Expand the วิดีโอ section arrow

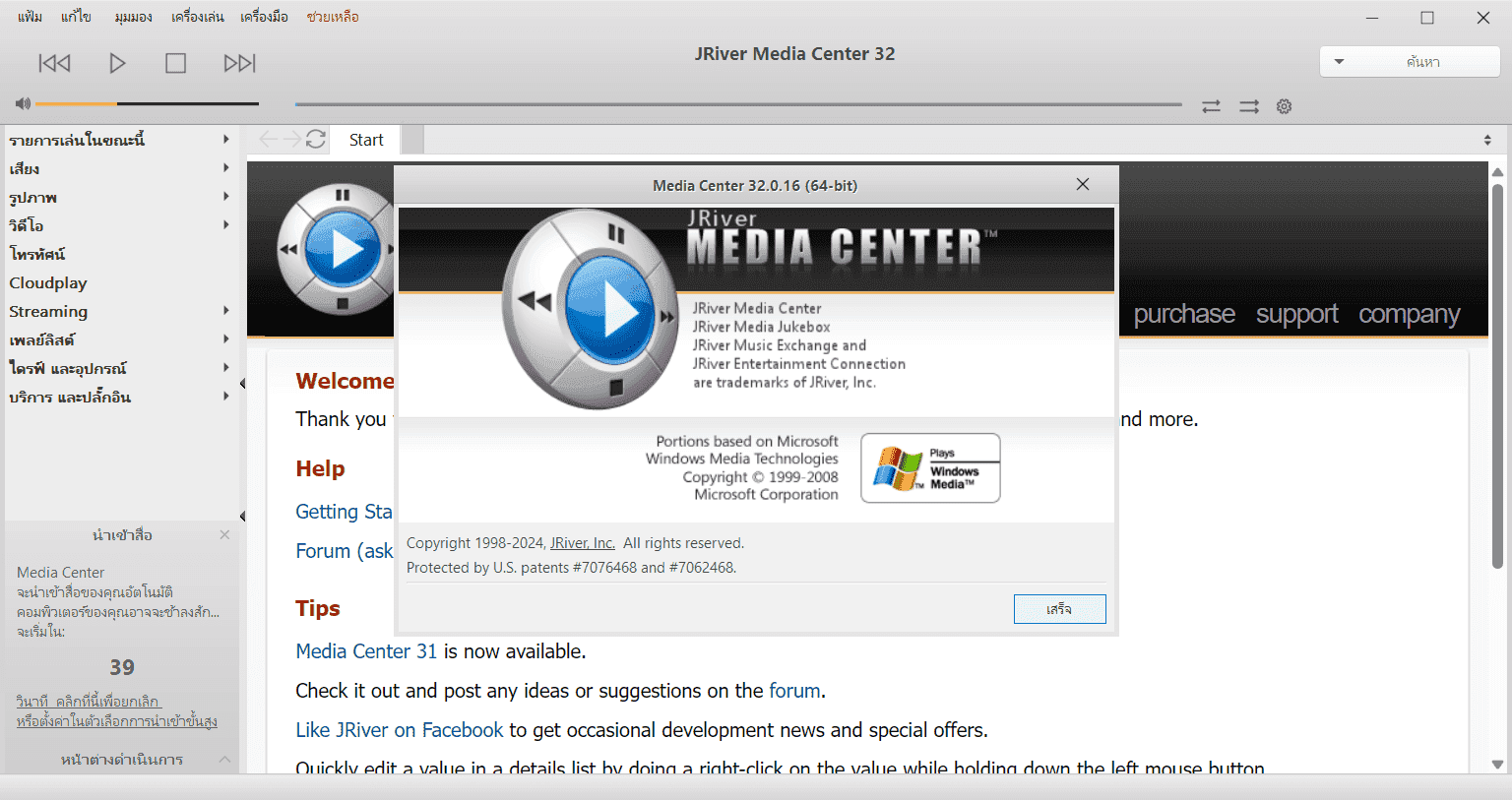(225, 225)
